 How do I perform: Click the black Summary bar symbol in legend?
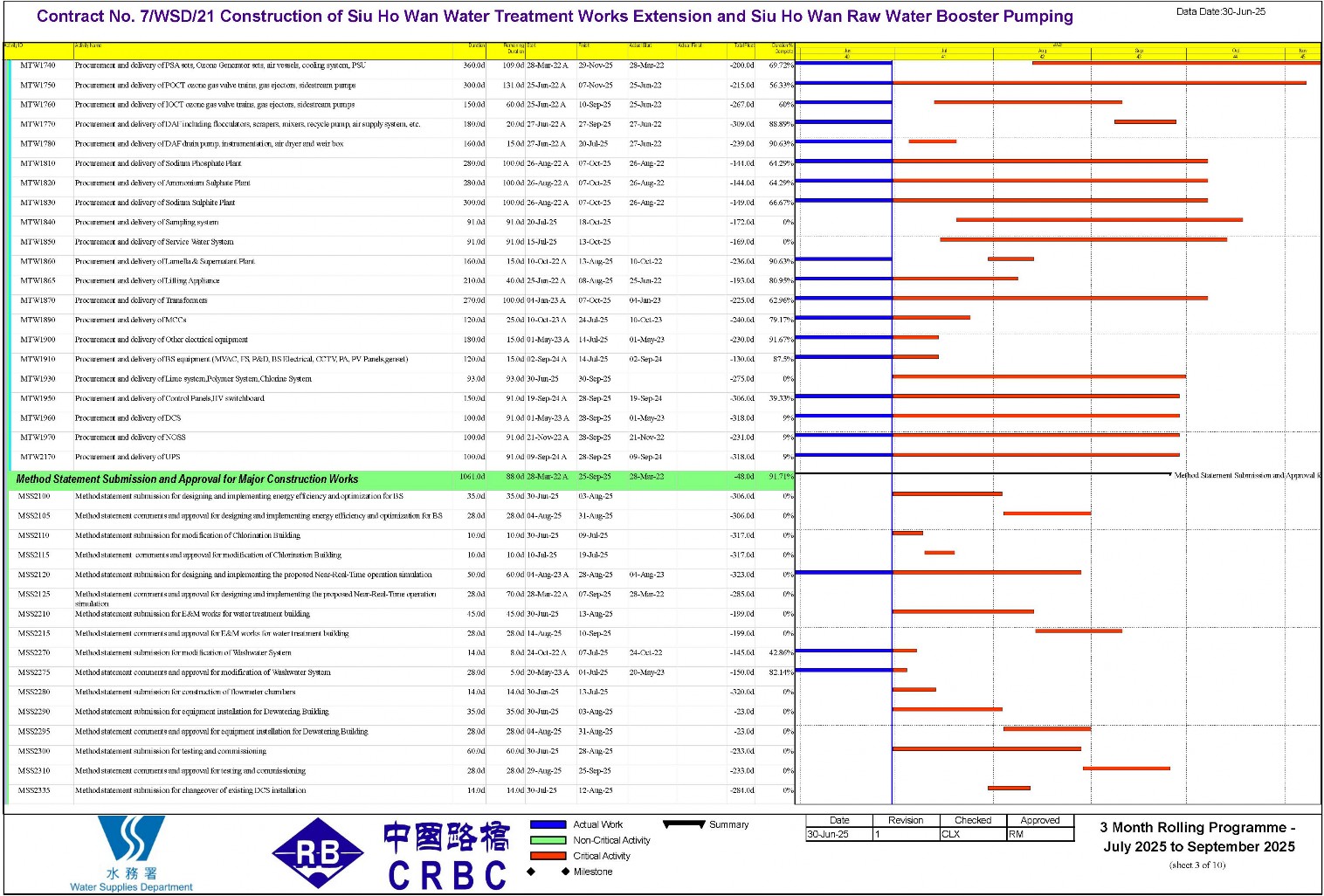pos(684,824)
